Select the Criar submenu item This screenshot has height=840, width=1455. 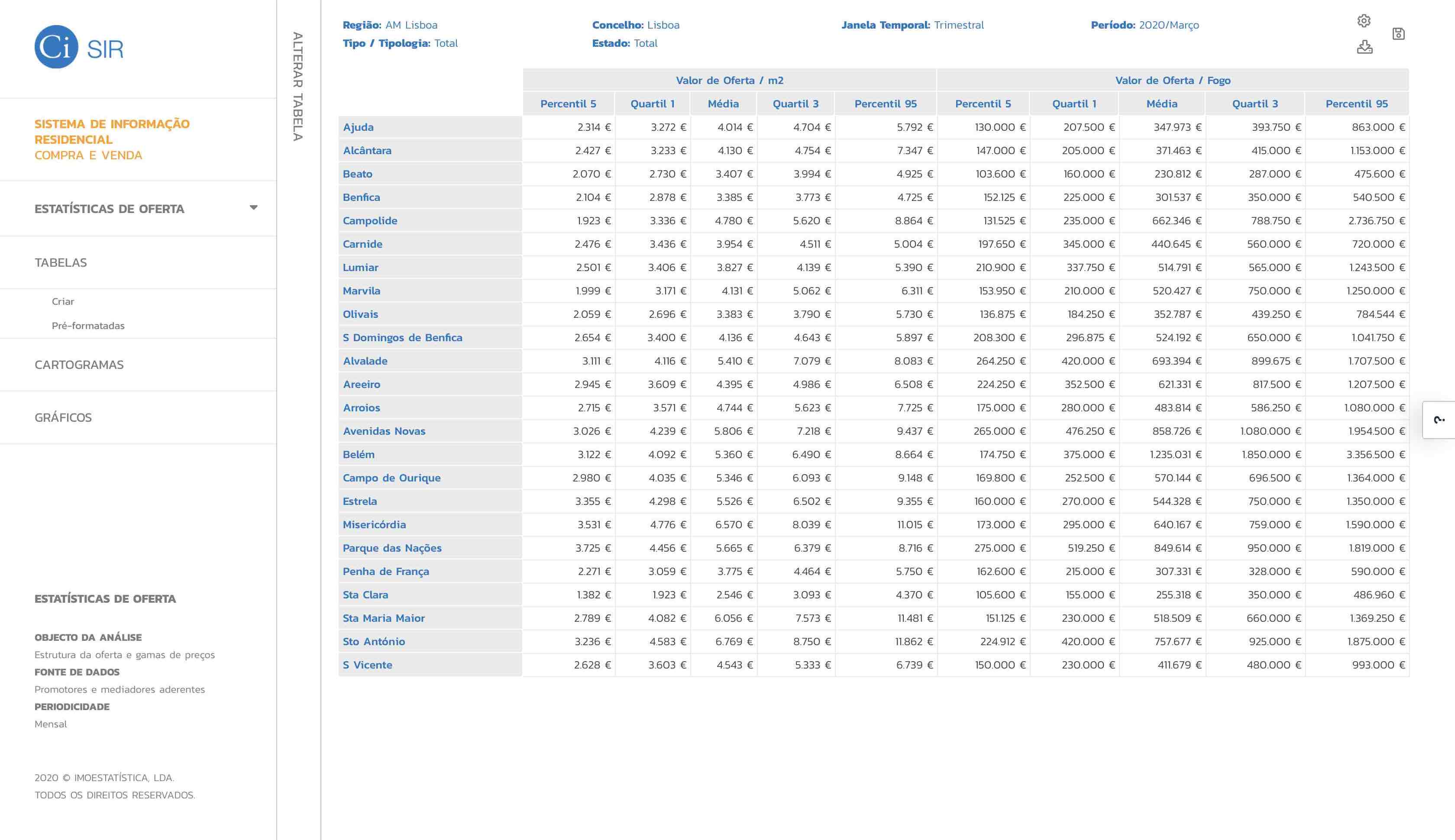tap(63, 301)
